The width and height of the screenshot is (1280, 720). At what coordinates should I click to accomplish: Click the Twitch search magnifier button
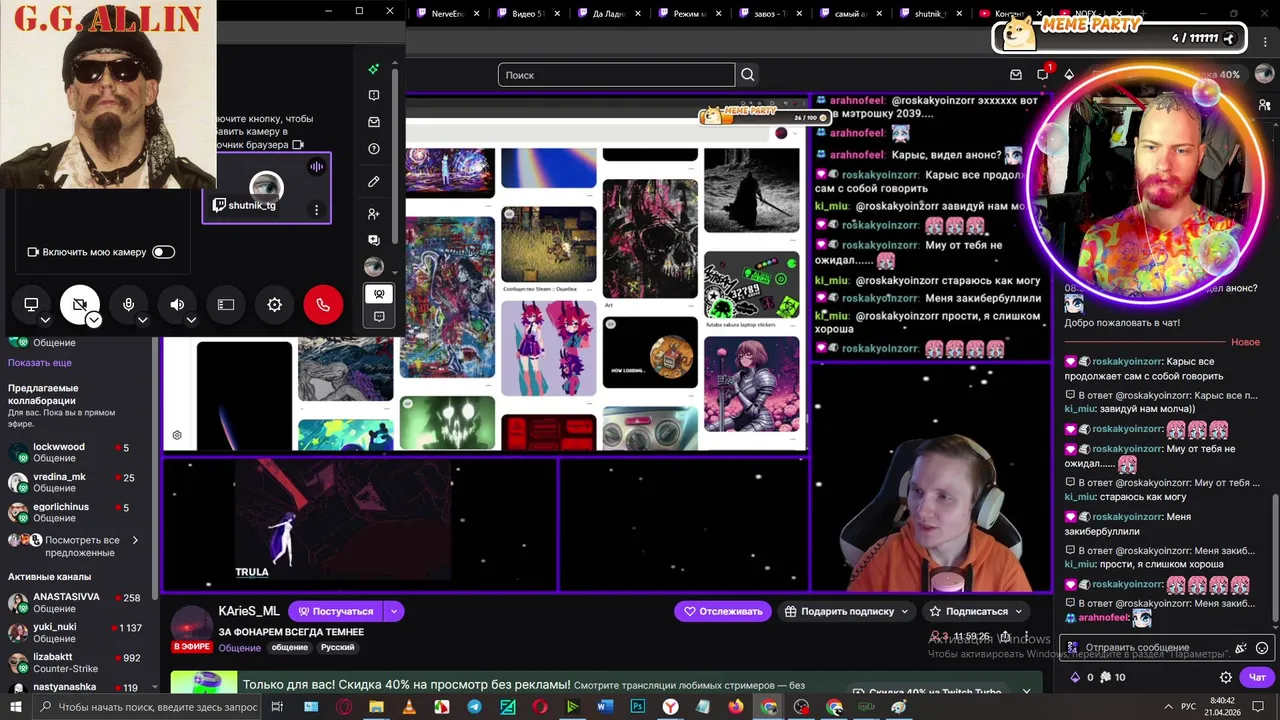748,75
